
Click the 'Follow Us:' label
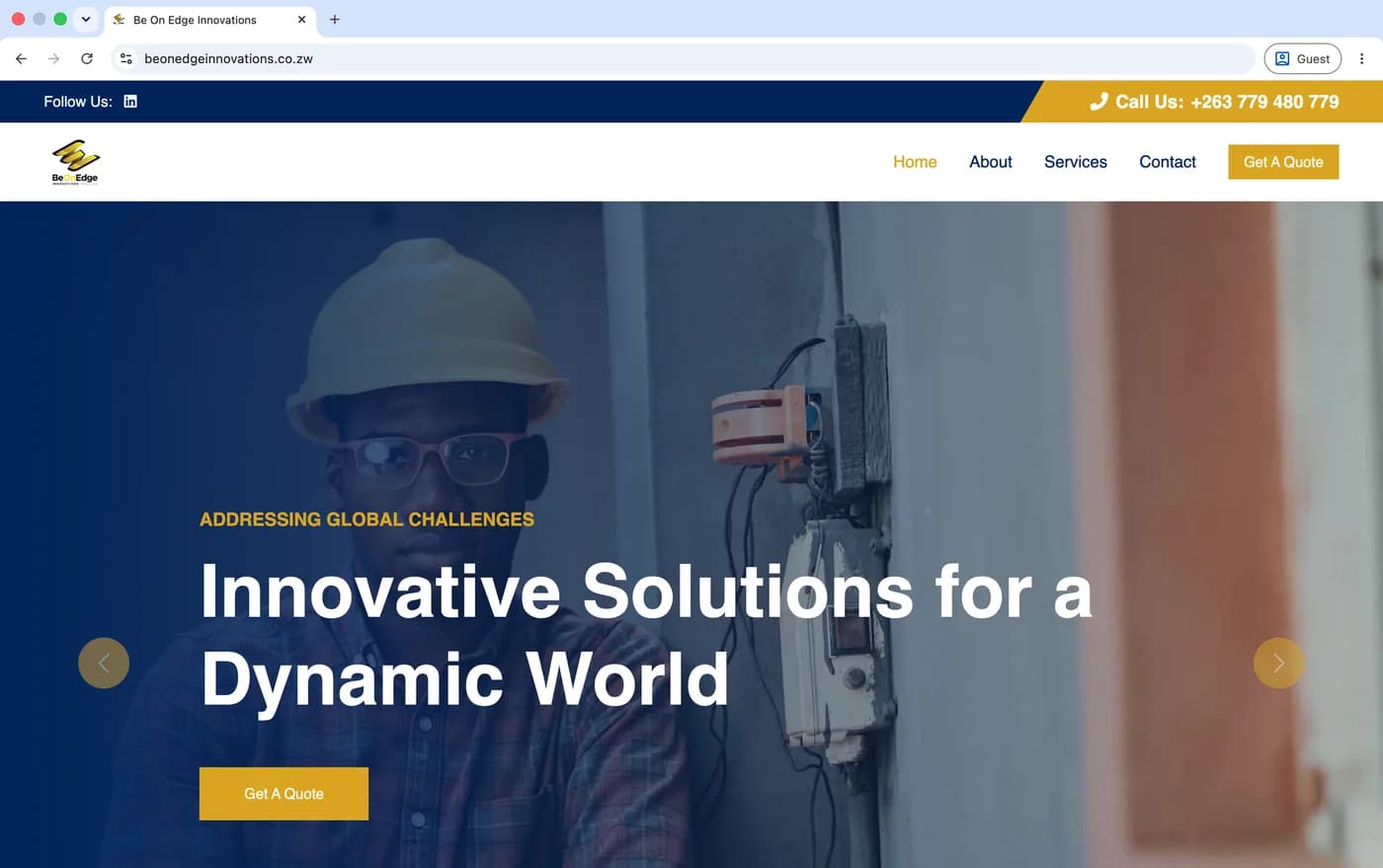click(78, 102)
